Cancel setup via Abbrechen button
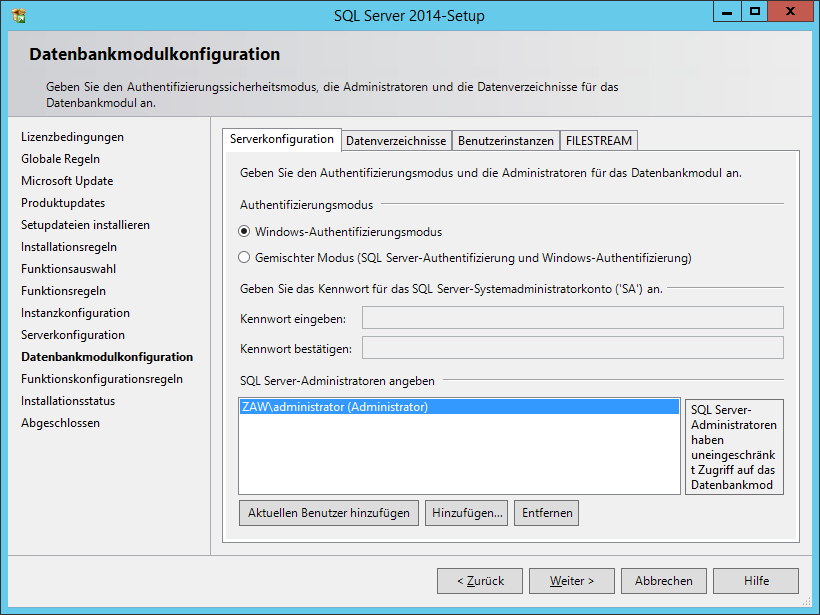Image resolution: width=820 pixels, height=615 pixels. point(664,581)
